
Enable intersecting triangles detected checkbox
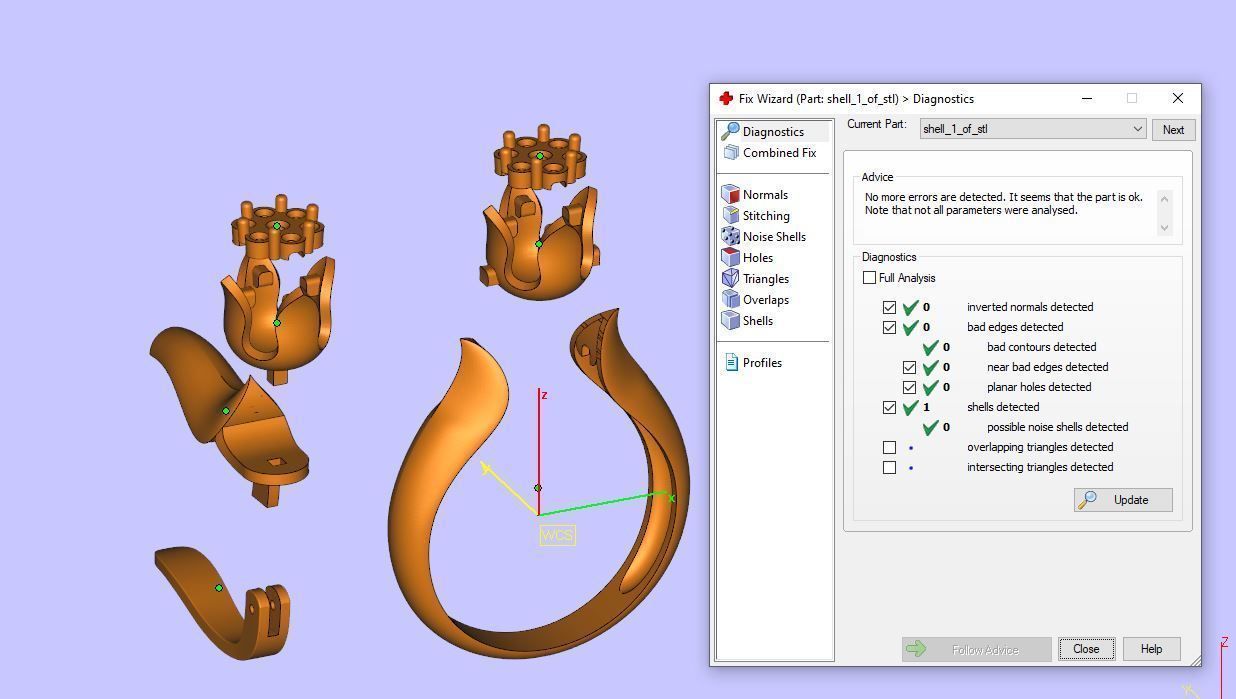click(x=889, y=467)
